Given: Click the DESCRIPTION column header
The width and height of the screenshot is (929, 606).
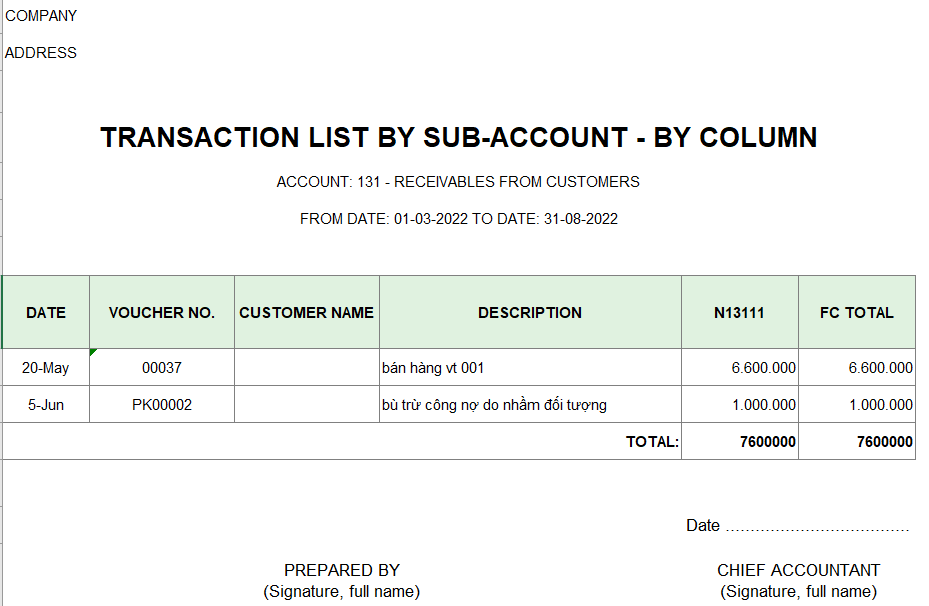Looking at the screenshot, I should (x=530, y=312).
